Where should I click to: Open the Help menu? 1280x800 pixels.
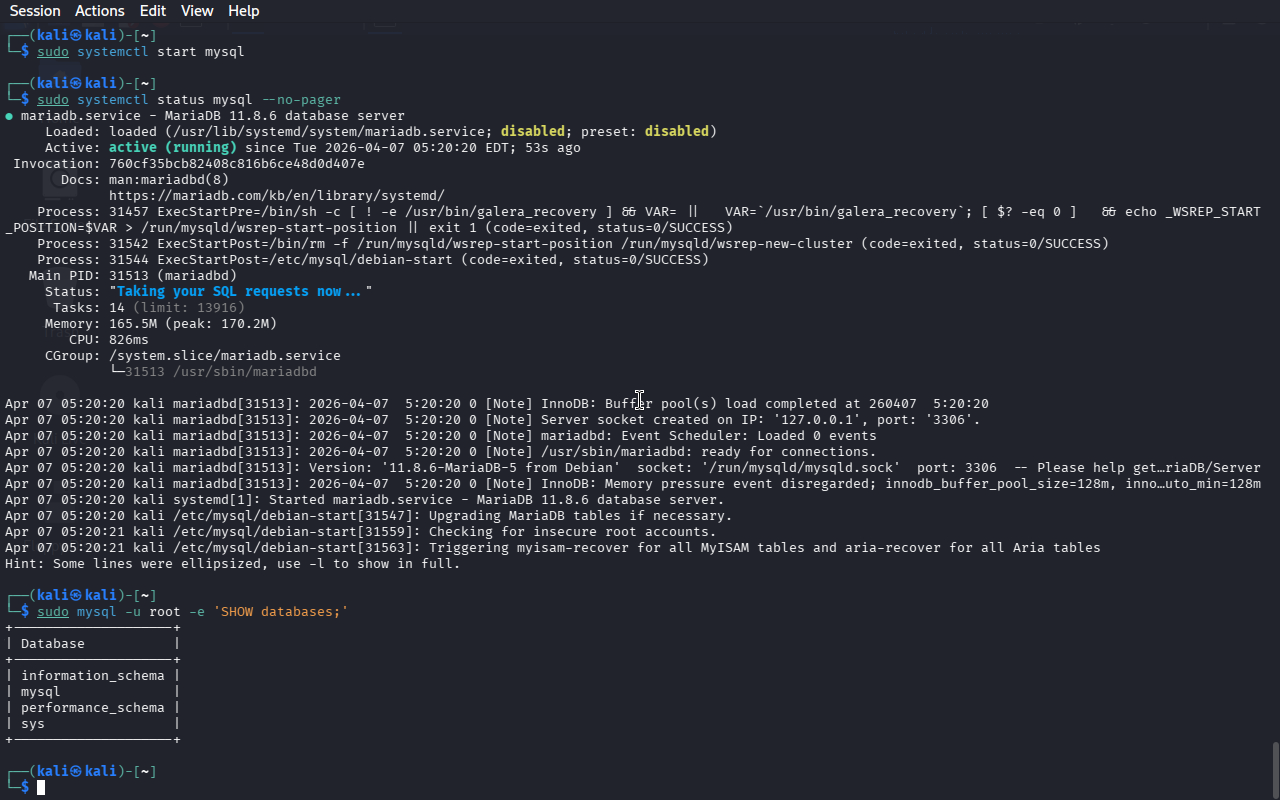(243, 11)
